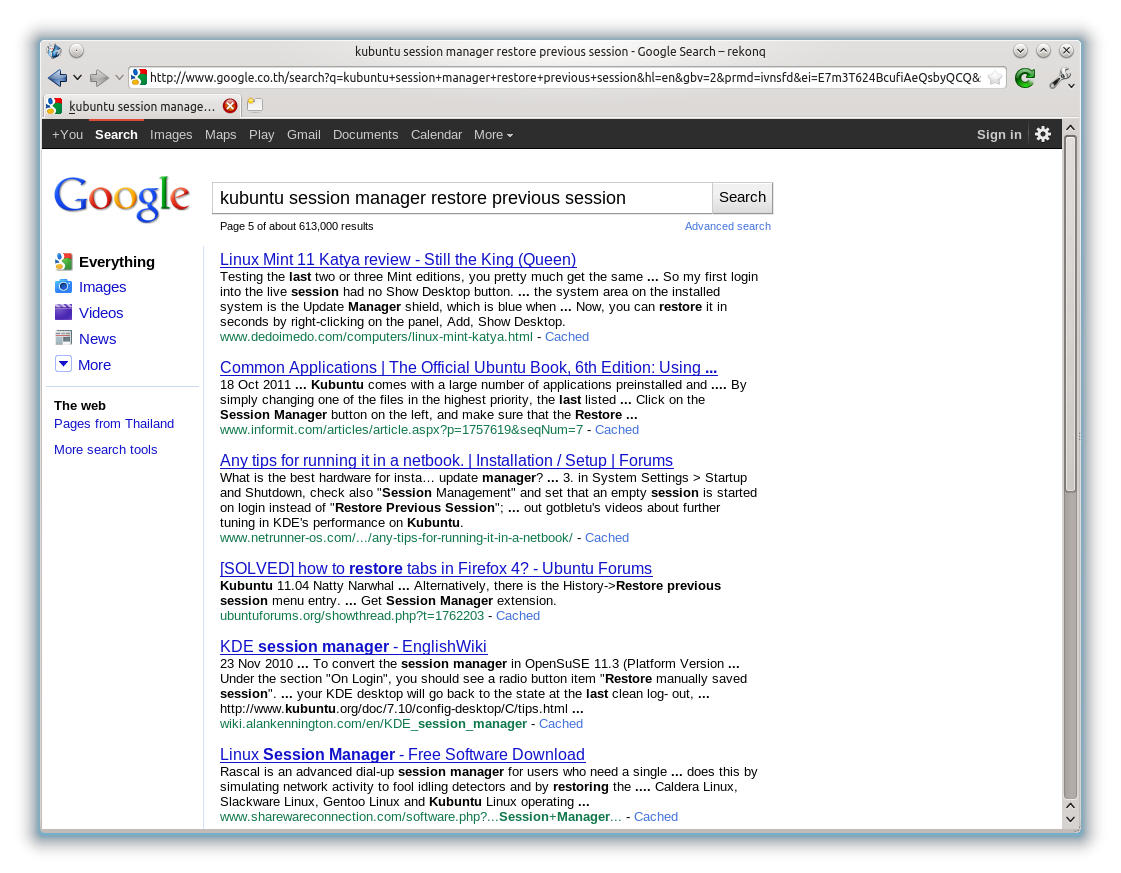
Task: Open Documents in Google top bar
Action: click(365, 134)
